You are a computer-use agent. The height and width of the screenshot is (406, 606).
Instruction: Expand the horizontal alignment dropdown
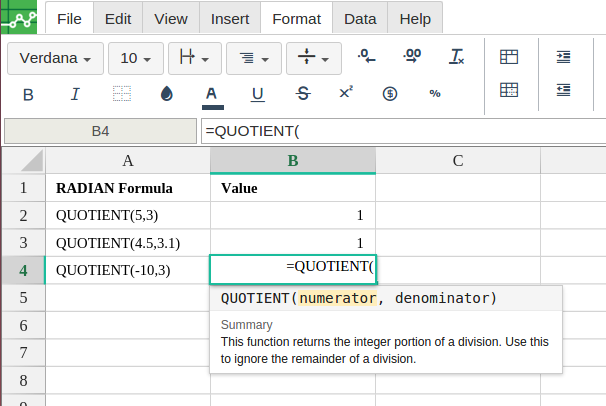pos(254,58)
